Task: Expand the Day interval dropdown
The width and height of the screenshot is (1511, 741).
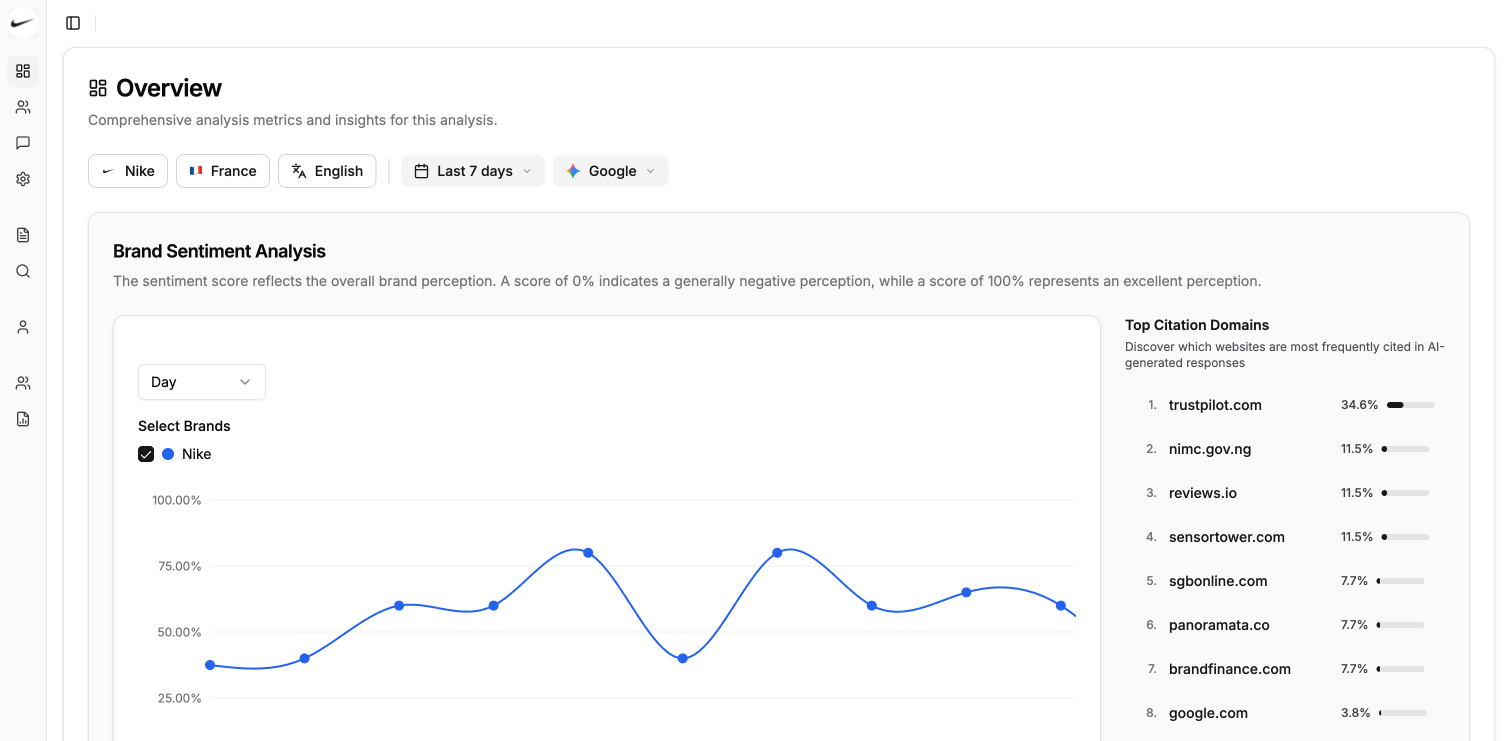Action: coord(201,382)
